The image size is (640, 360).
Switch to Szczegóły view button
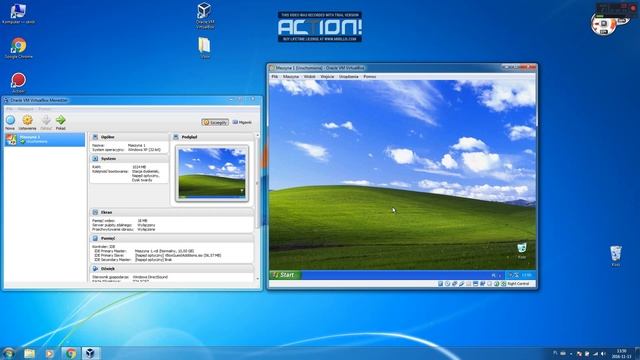(215, 122)
